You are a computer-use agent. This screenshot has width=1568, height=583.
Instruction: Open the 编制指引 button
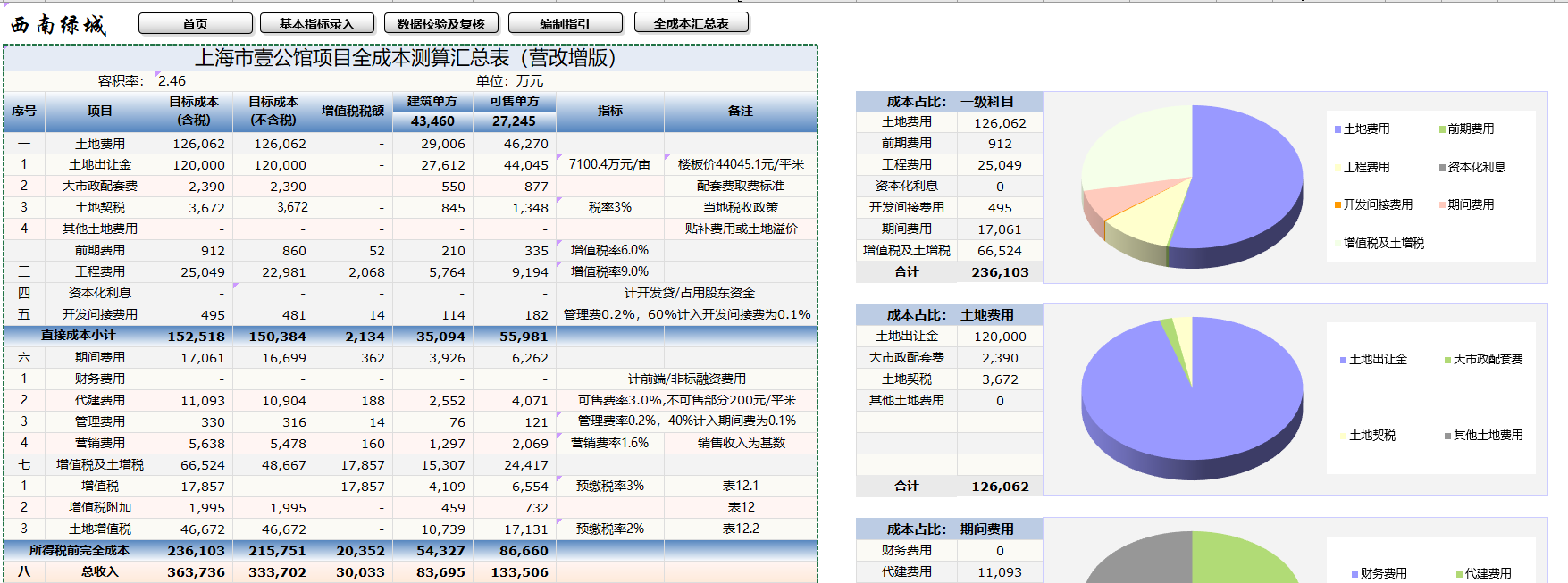coord(566,24)
